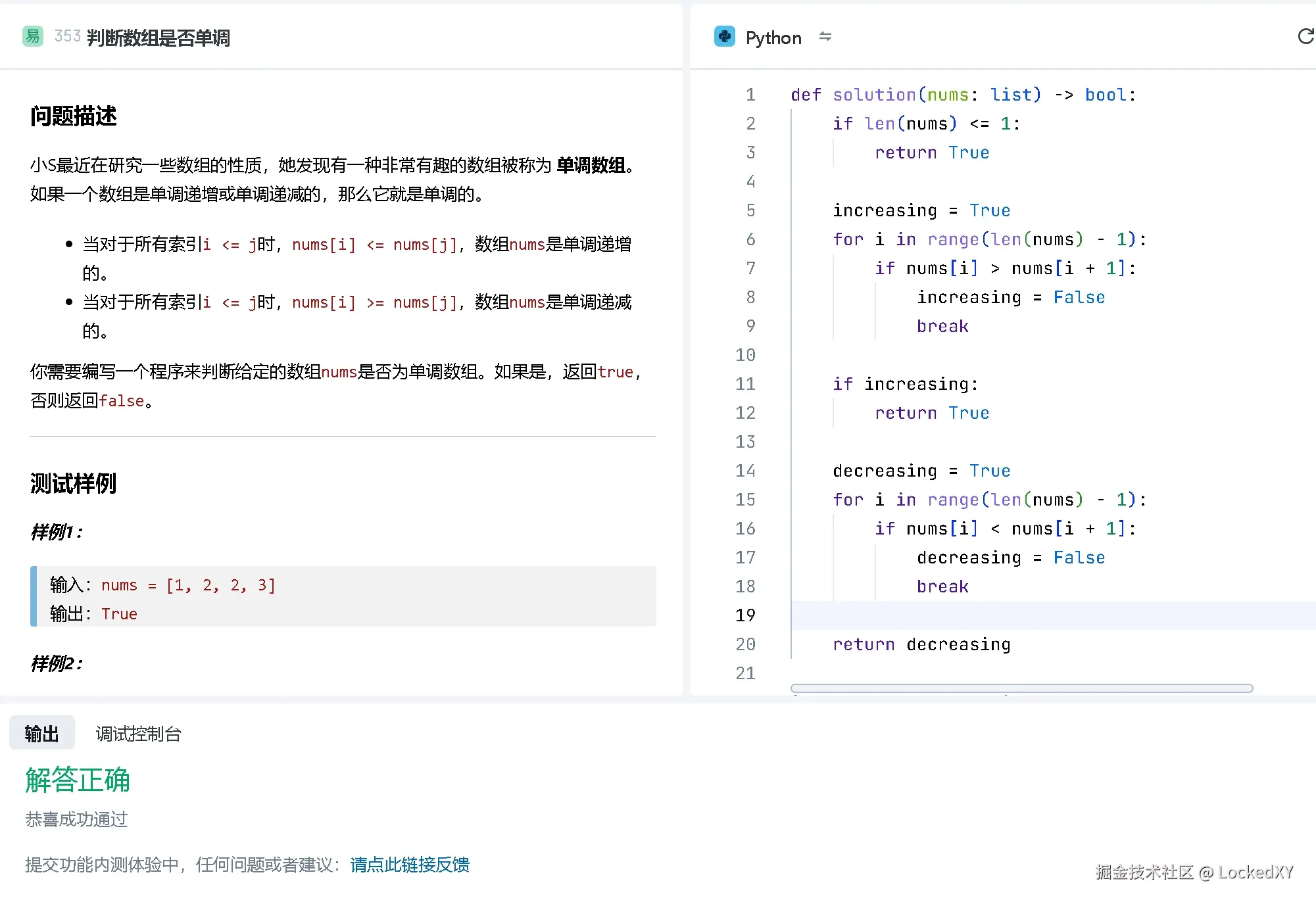This screenshot has height=904, width=1316.
Task: Click the 解答正确 result message
Action: pyautogui.click(x=76, y=781)
